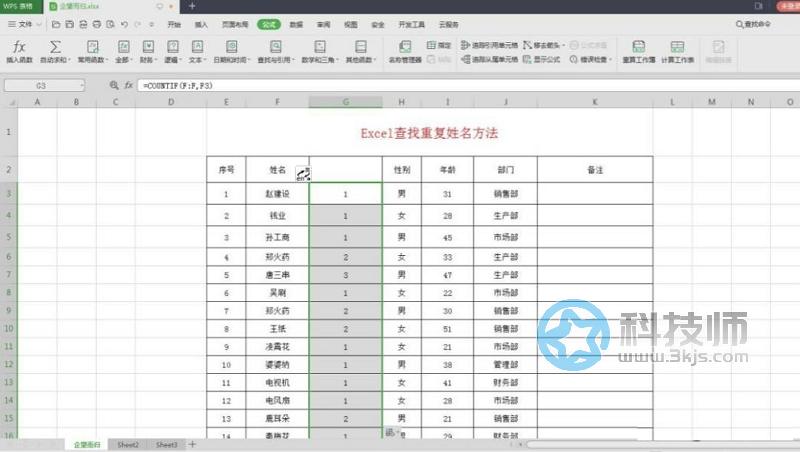The width and height of the screenshot is (800, 452).
Task: Open the Text (文本) functions icon
Action: (197, 47)
